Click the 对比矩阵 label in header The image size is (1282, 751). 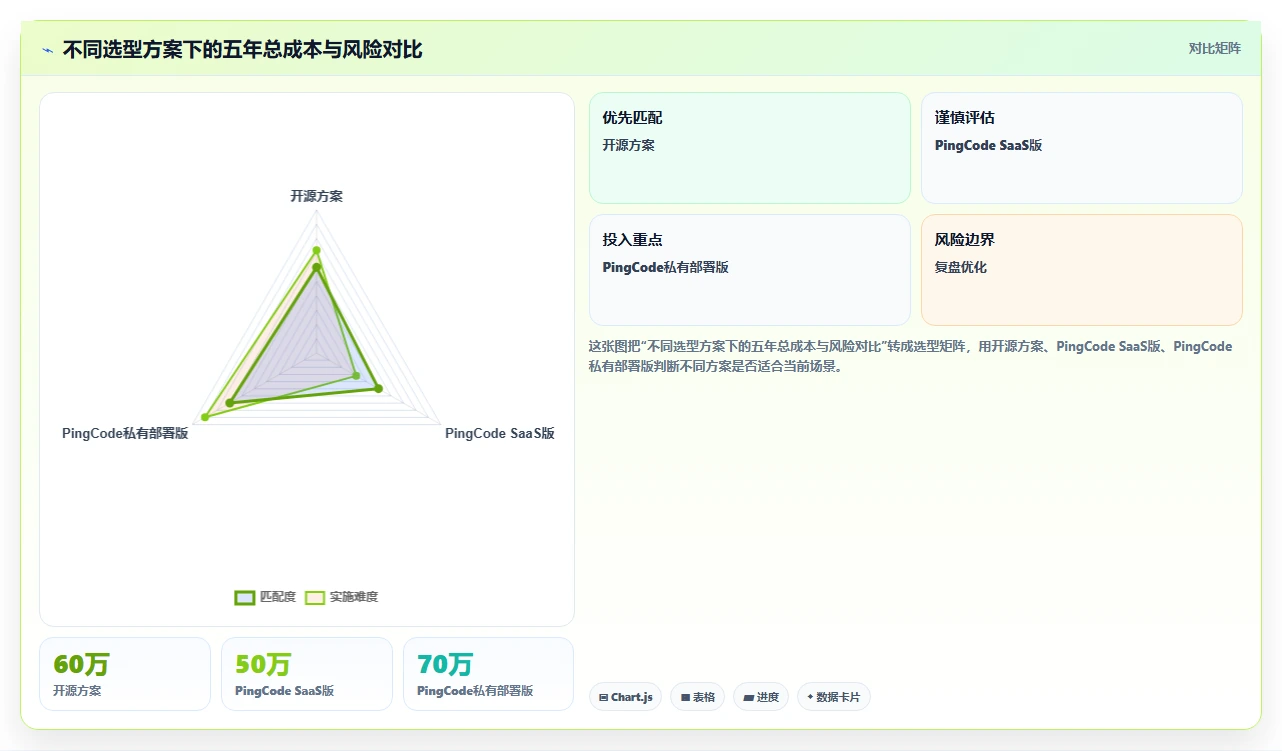pos(1214,48)
